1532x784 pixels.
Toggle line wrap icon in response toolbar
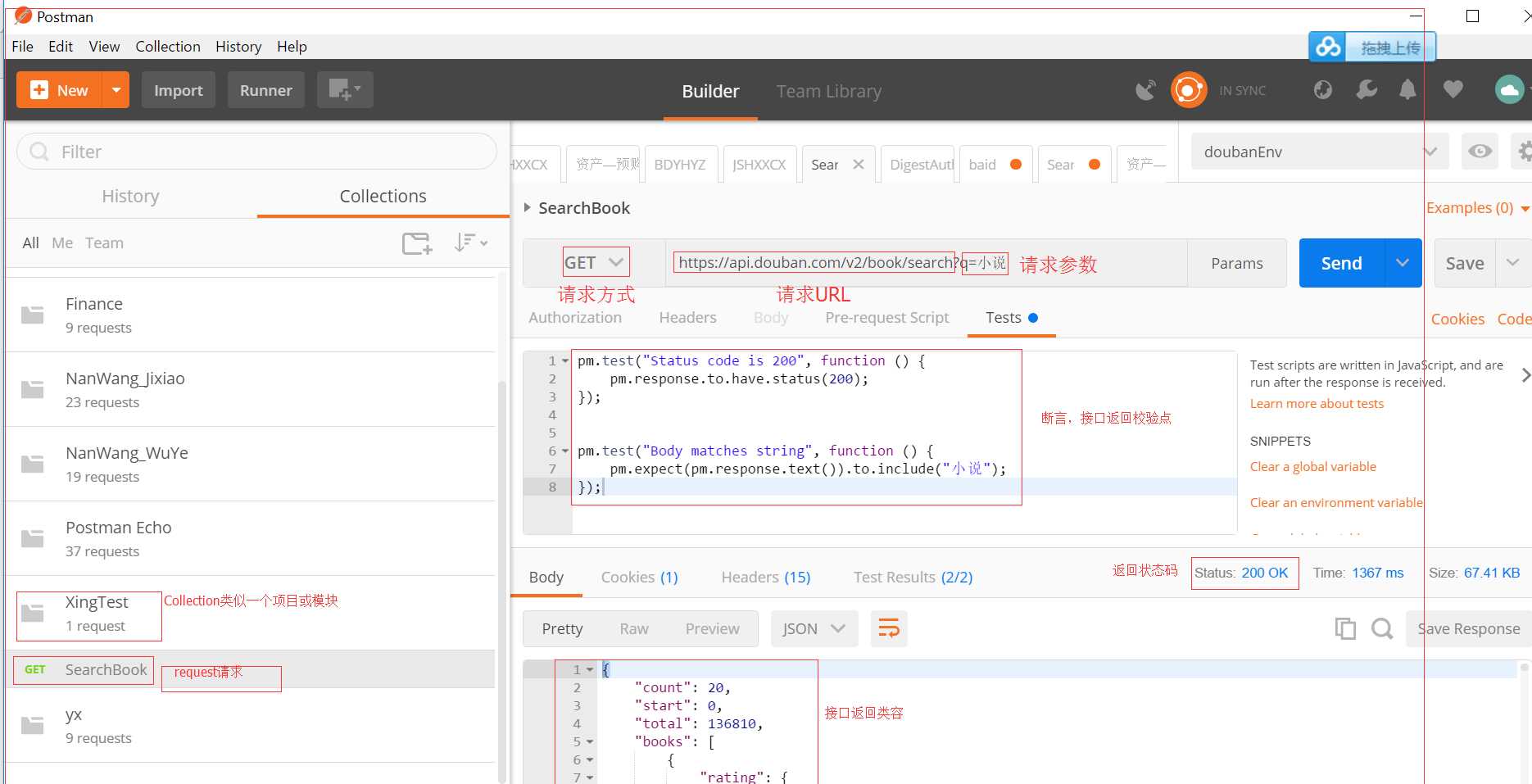point(889,628)
